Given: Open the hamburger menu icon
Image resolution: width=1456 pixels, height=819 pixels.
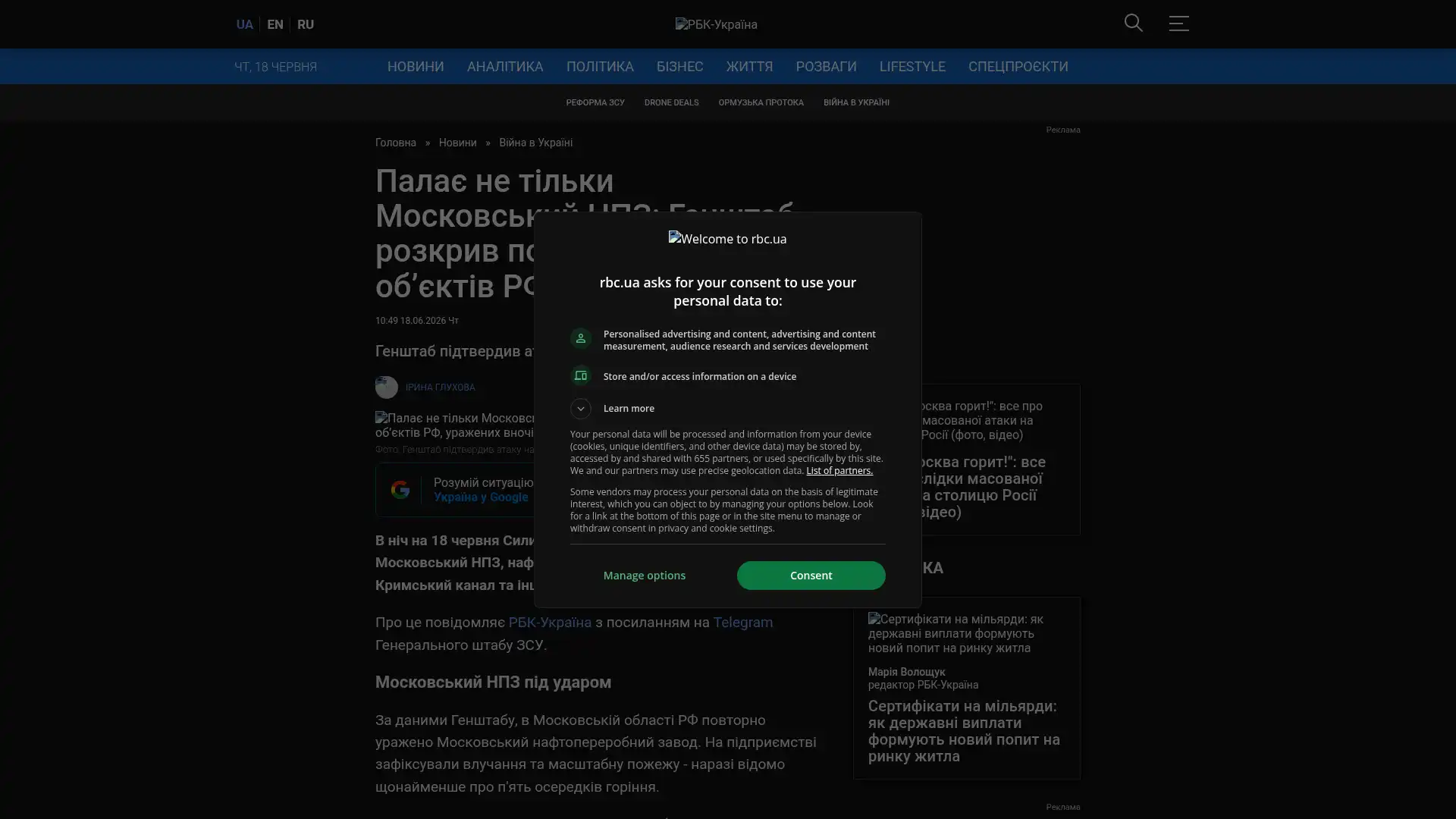Looking at the screenshot, I should click(x=1178, y=24).
